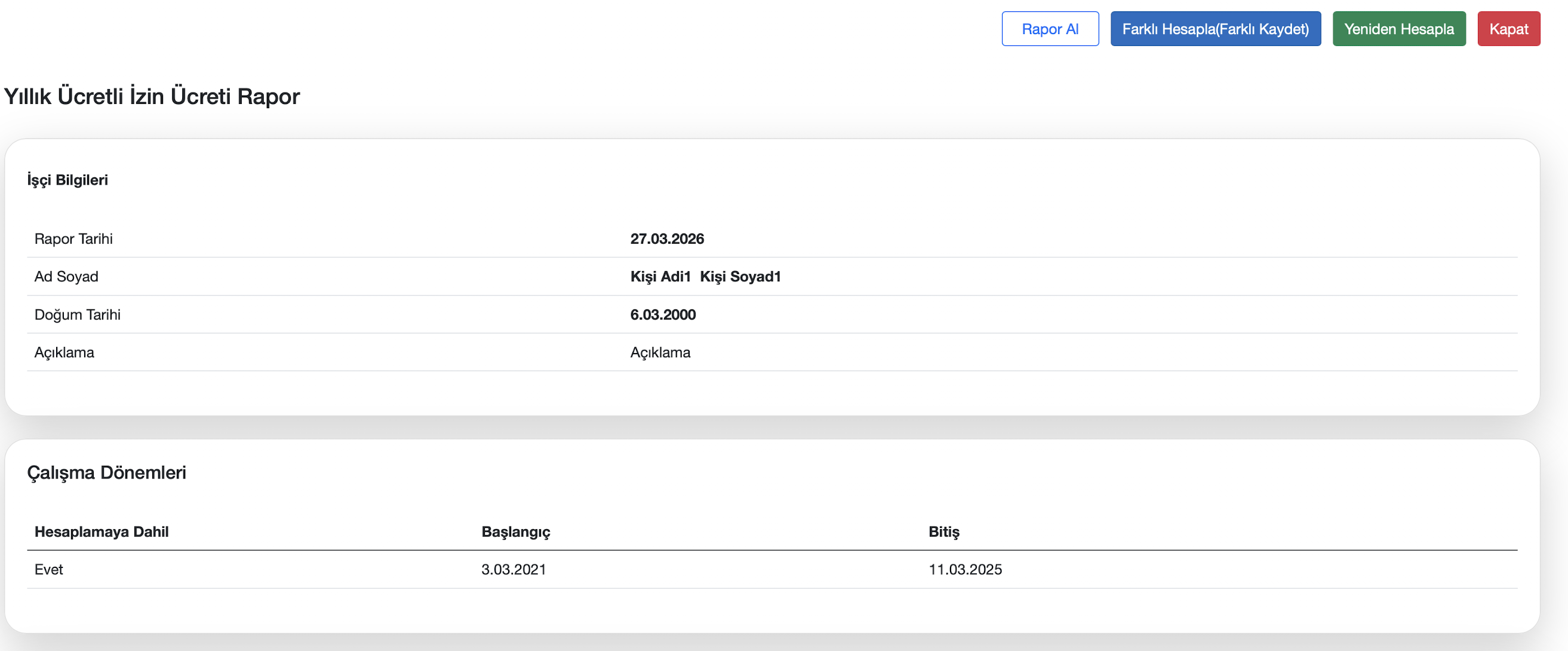The height and width of the screenshot is (651, 1568).
Task: Close the report with Kapat button
Action: coord(1508,29)
